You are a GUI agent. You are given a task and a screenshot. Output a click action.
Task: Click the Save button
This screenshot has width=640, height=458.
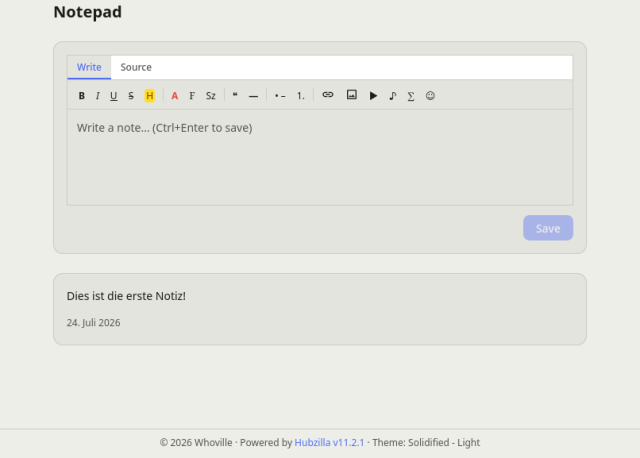[548, 228]
